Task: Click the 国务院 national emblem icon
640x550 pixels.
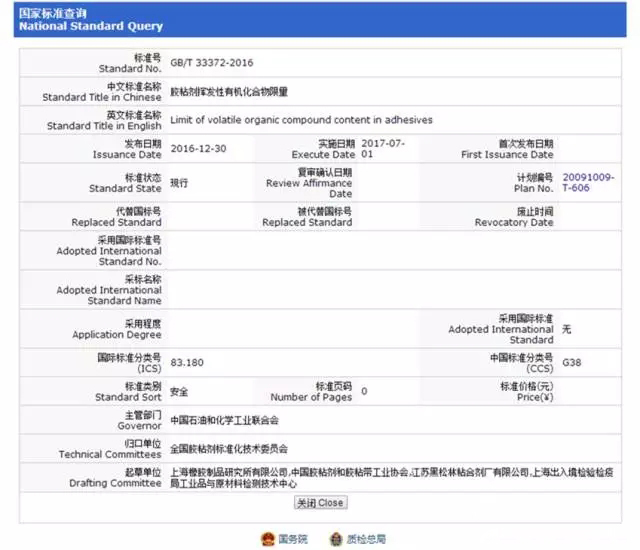Action: pos(268,539)
